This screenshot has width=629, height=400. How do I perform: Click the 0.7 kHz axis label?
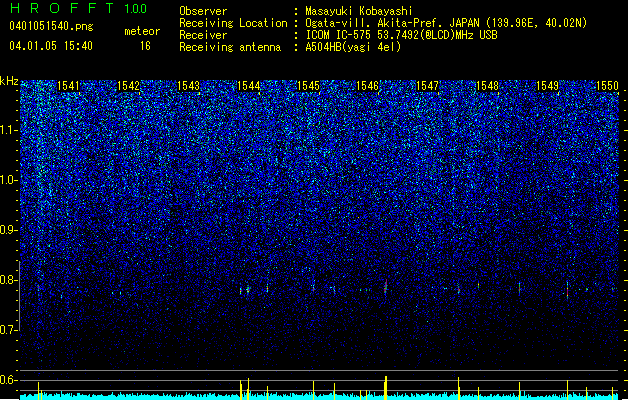coord(9,330)
